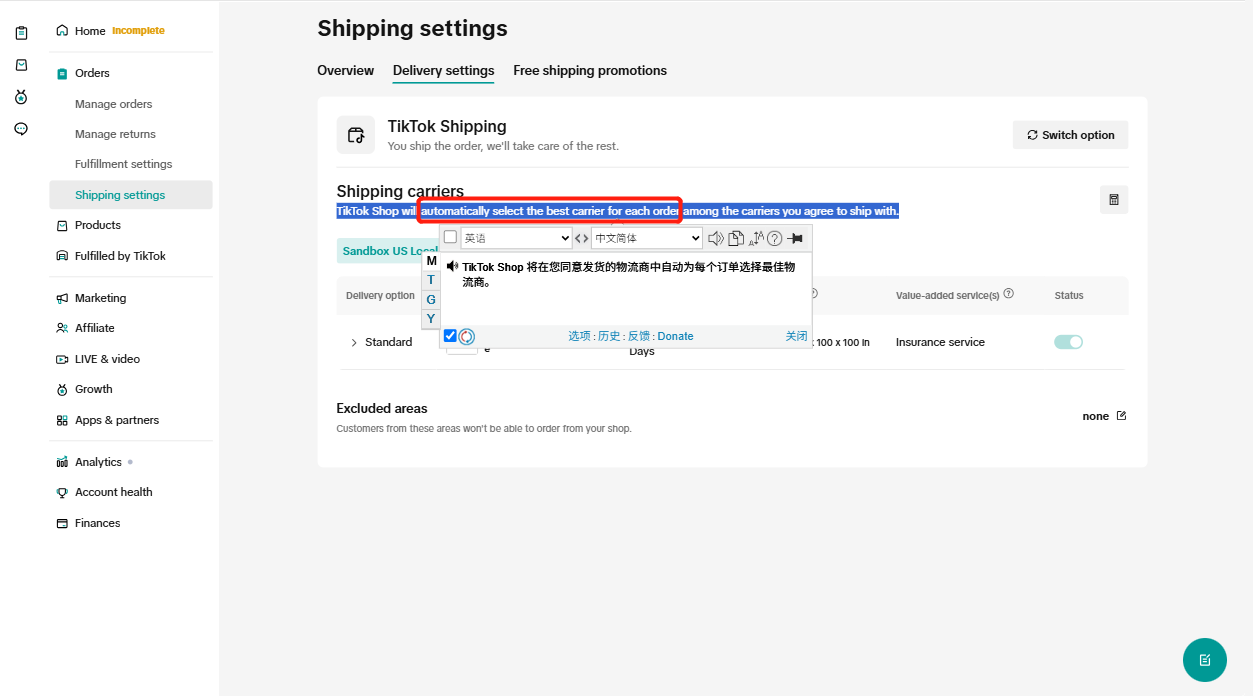Click the help question mark in translator popup

coord(774,238)
